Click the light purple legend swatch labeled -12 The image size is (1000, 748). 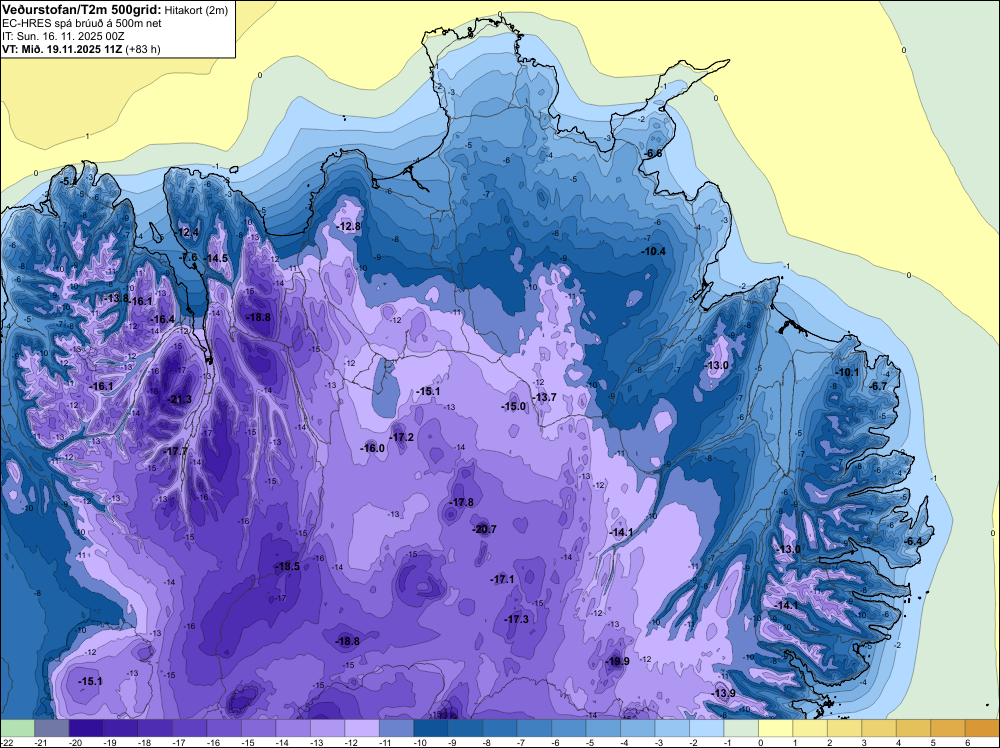pyautogui.click(x=362, y=728)
